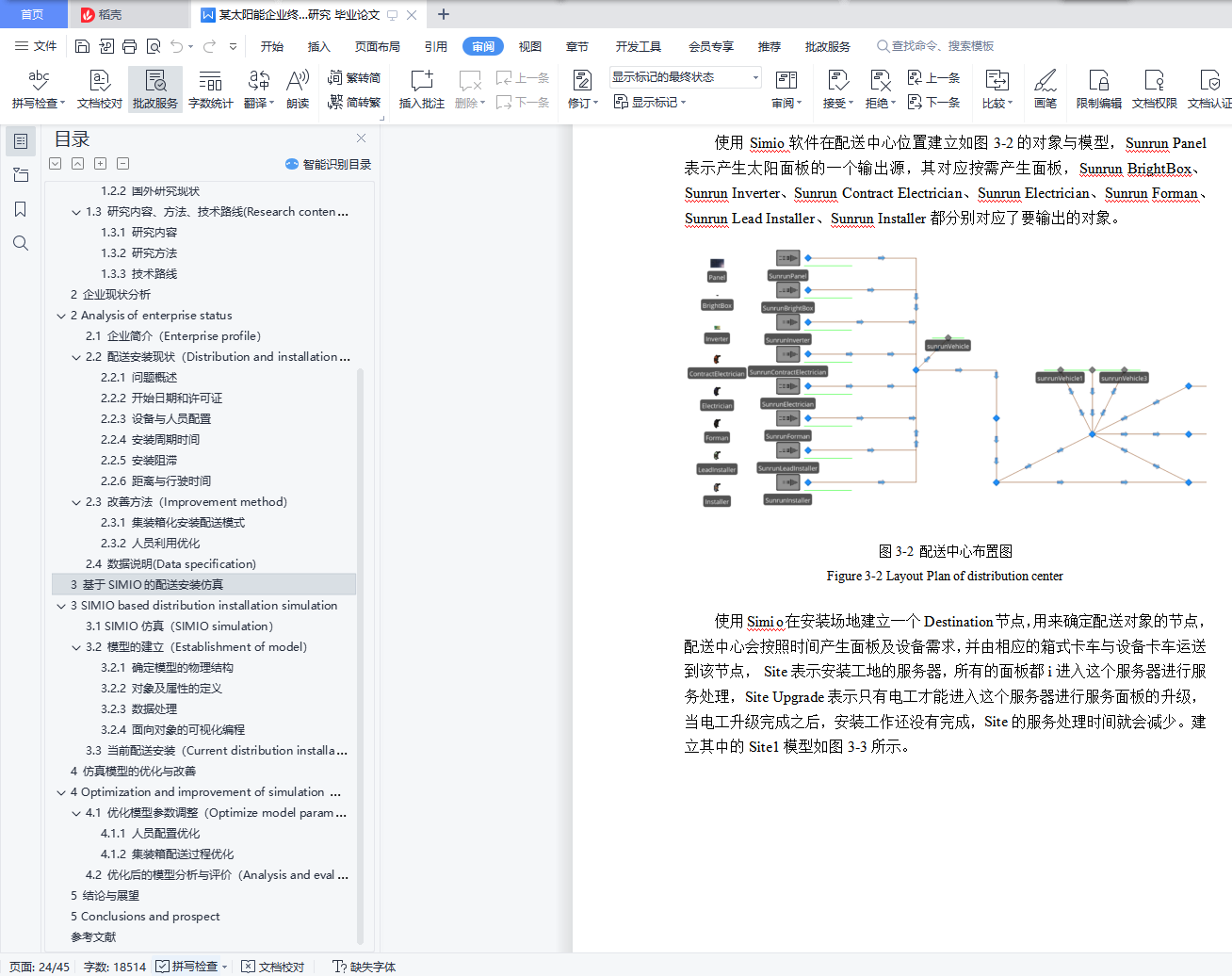Screen dimensions: 1232x976
Task: Open the 稻壳 tab
Action: coord(128,14)
